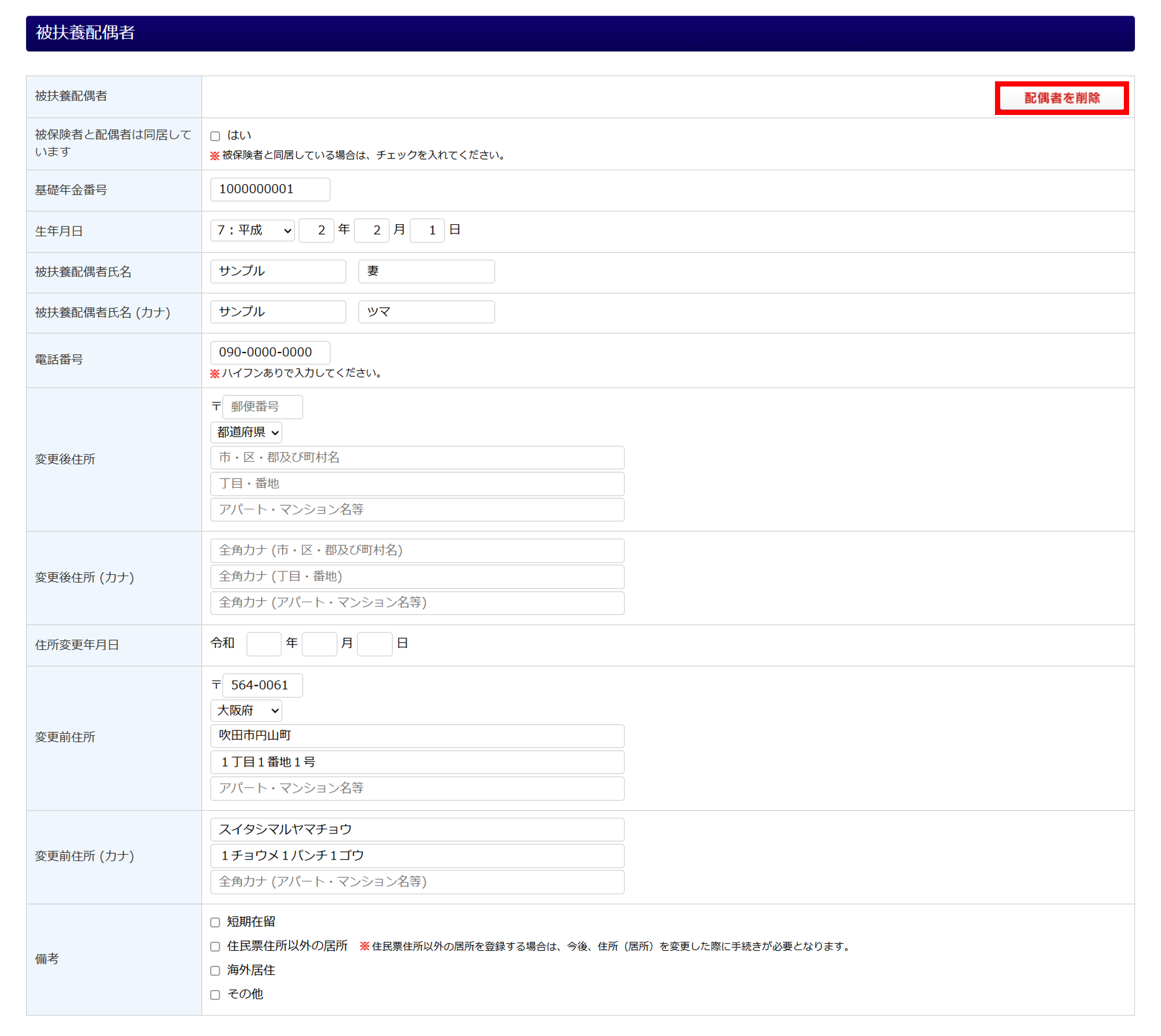Image resolution: width=1161 pixels, height=1036 pixels.
Task: Check the 海外居住 checkbox
Action: point(215,970)
